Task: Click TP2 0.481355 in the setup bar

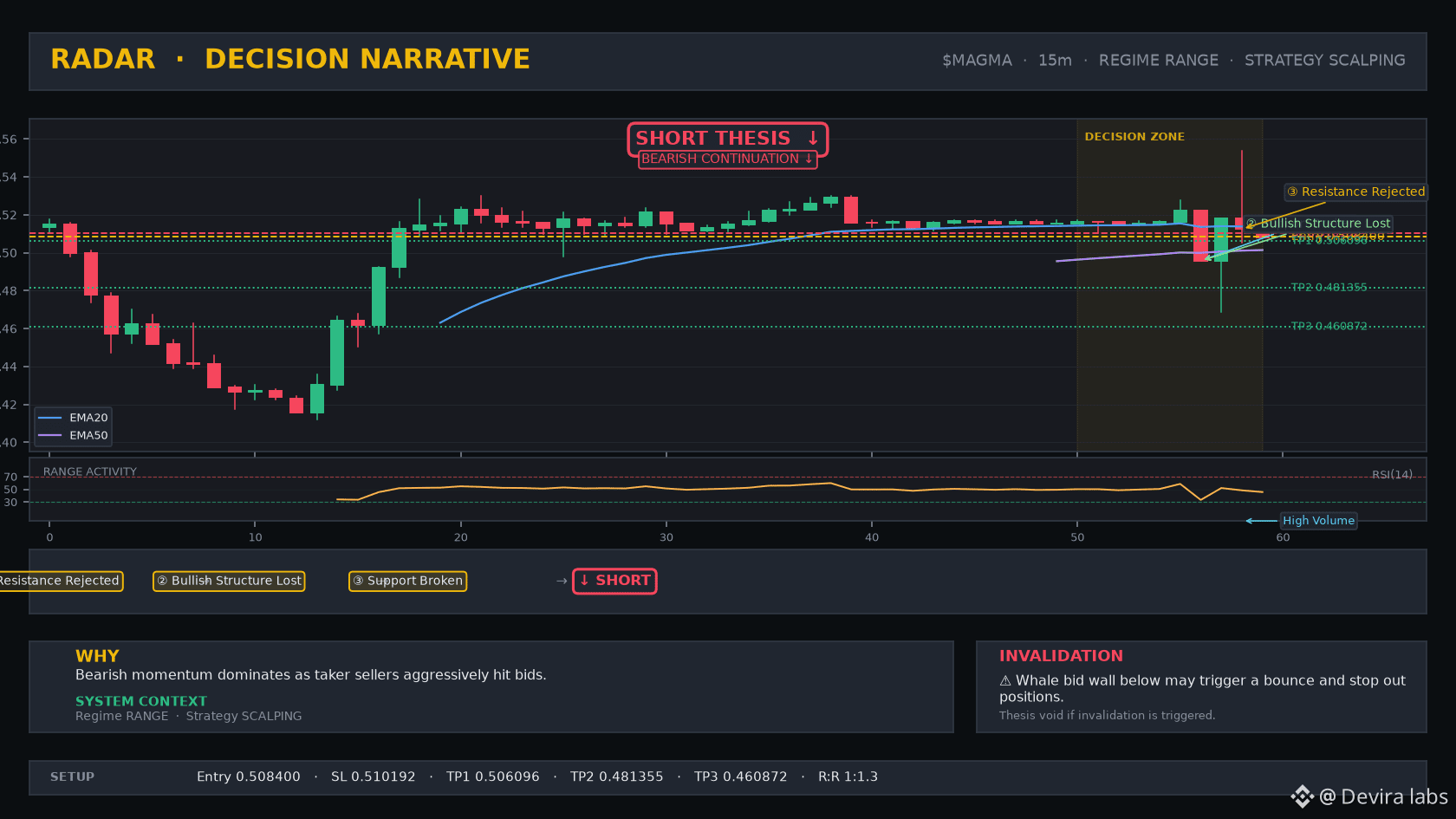Action: (617, 777)
